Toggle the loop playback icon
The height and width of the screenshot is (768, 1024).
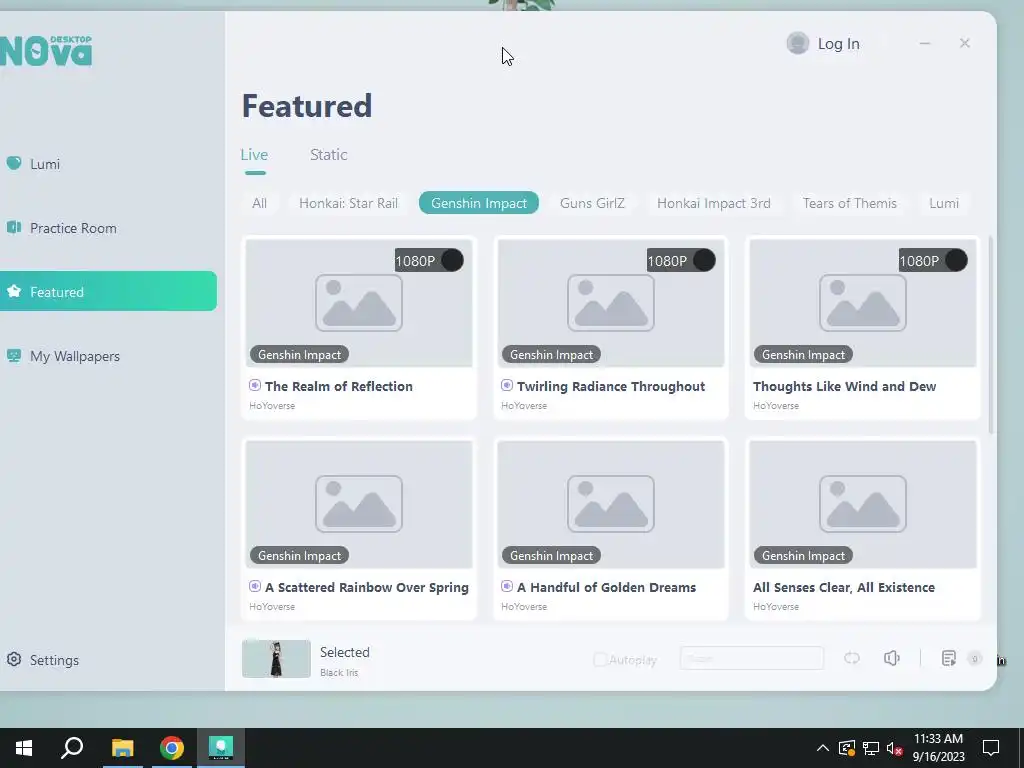[852, 658]
